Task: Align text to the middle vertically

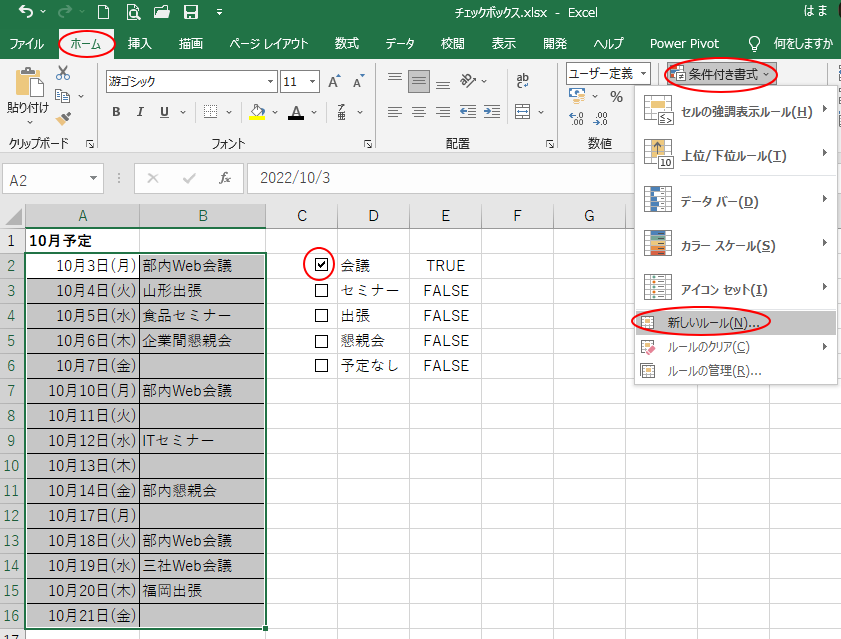Action: 419,82
